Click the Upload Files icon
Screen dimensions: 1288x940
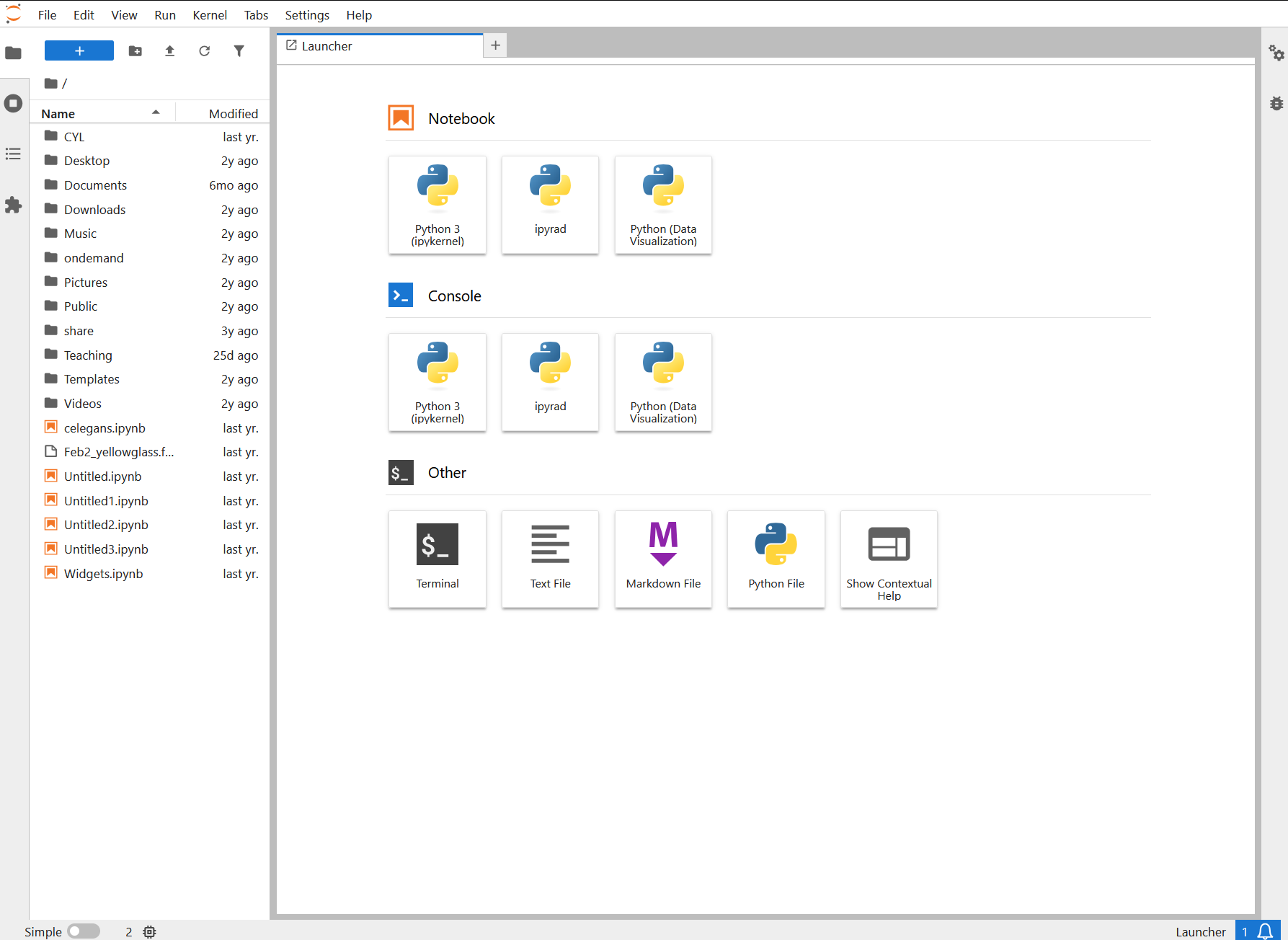tap(169, 51)
